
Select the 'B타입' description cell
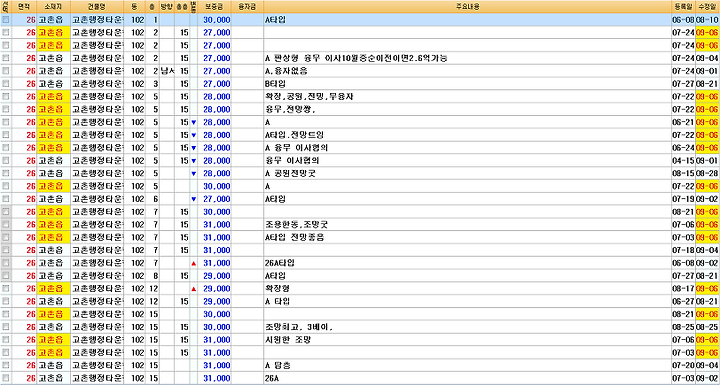pos(467,84)
